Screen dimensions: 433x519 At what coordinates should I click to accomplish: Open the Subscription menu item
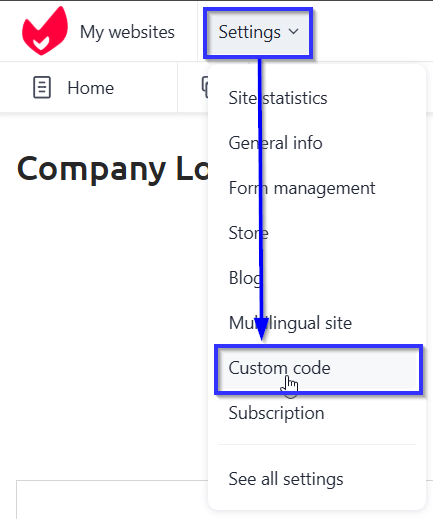[x=276, y=413]
